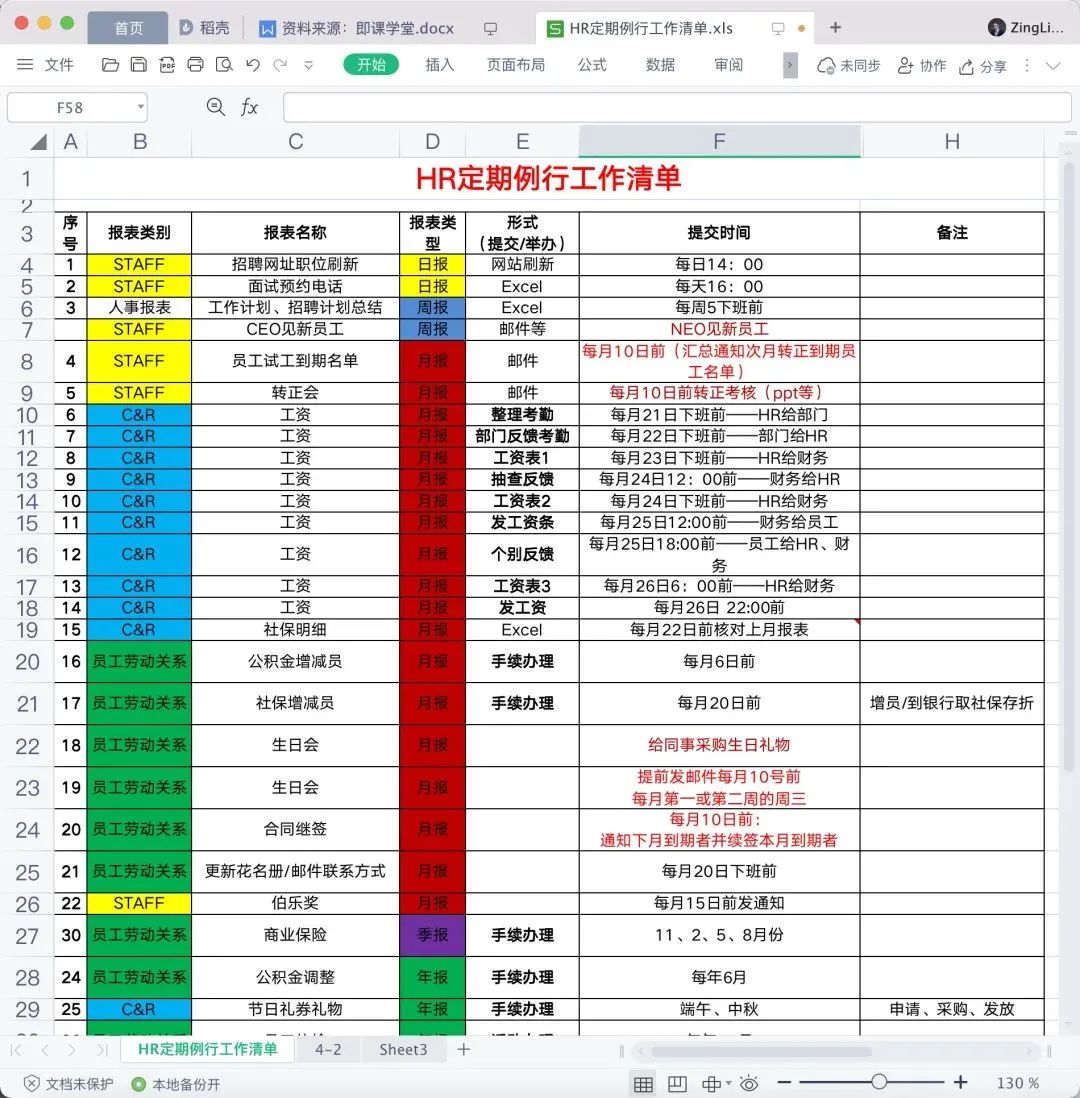This screenshot has height=1098, width=1080.
Task: Open the 页面布局 ribbon tab
Action: tap(515, 65)
